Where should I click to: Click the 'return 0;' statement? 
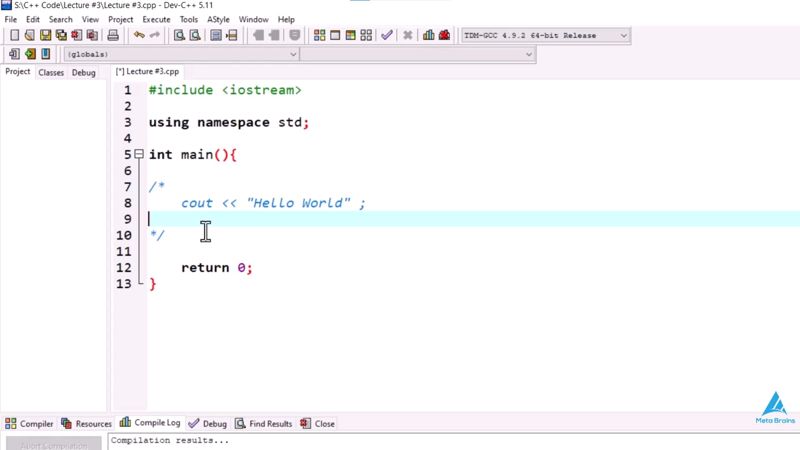click(x=216, y=268)
